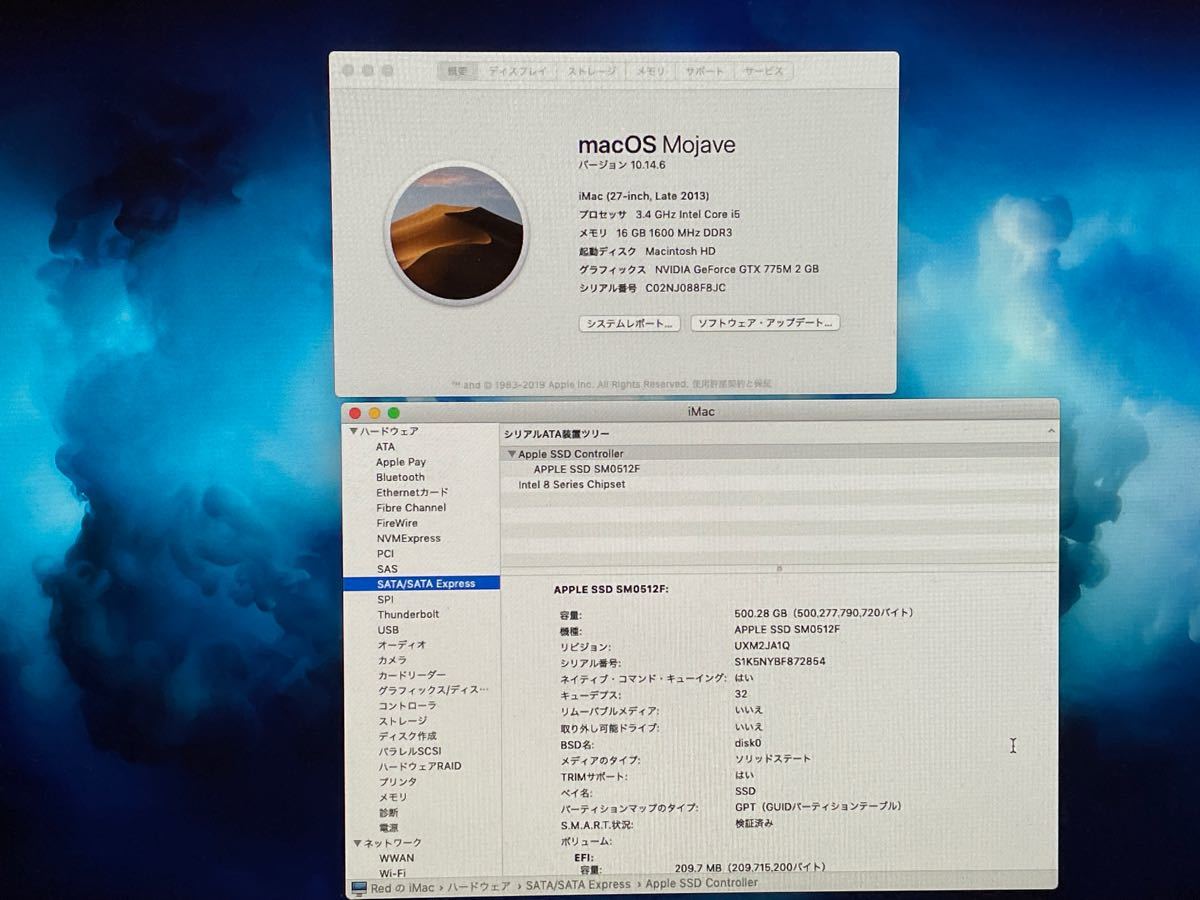Zoom the iMac System Information window
Screen dimensions: 1200x900
point(394,412)
